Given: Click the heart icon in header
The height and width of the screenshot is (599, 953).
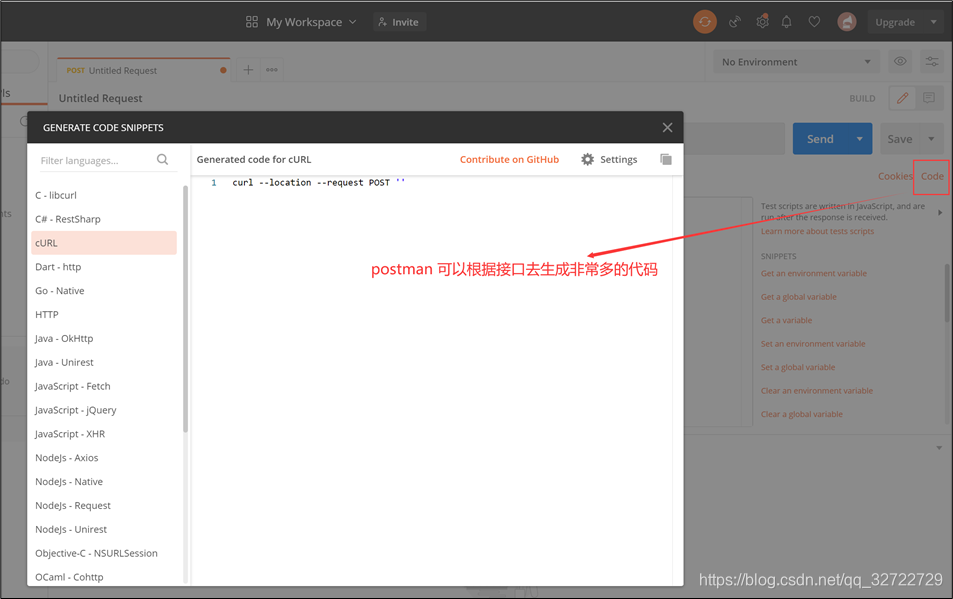Looking at the screenshot, I should click(x=814, y=22).
